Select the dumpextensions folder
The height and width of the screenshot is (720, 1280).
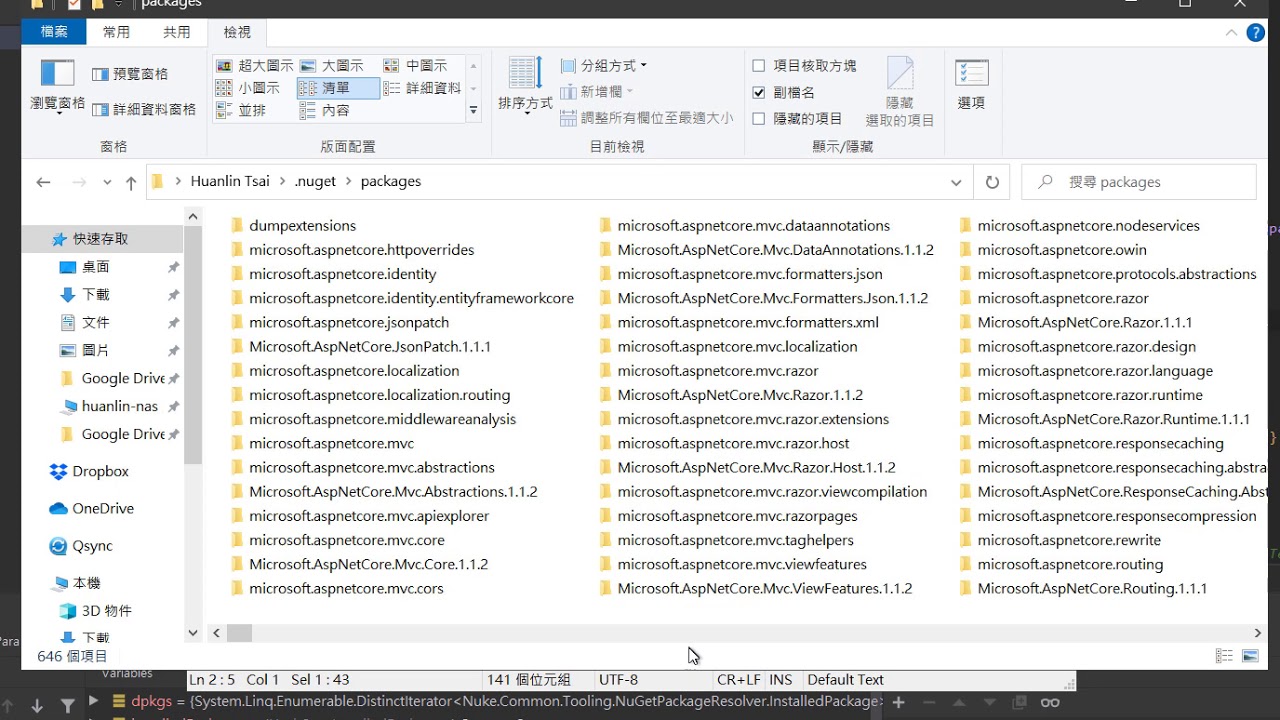tap(293, 226)
